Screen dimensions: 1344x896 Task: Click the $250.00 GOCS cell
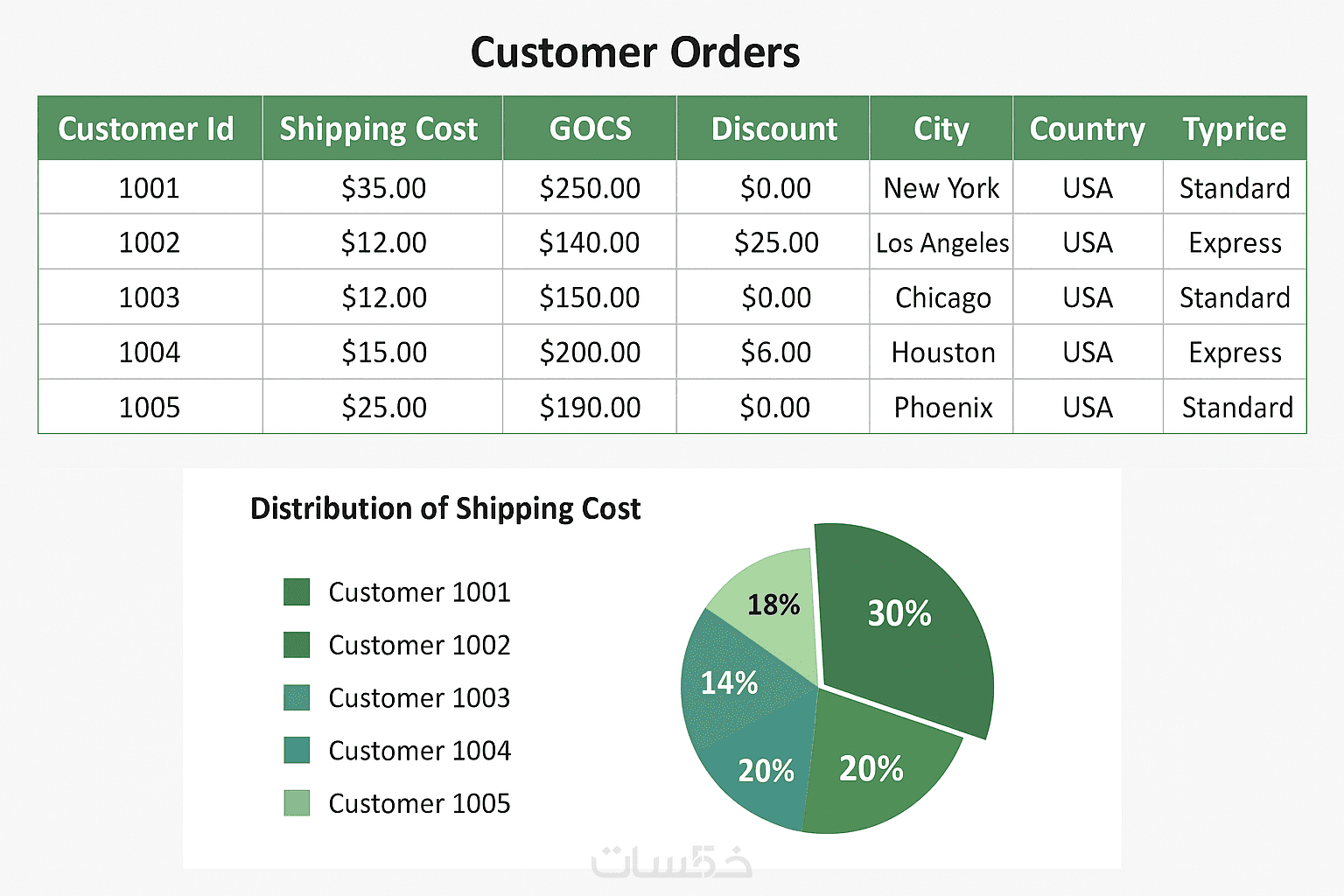(x=590, y=188)
